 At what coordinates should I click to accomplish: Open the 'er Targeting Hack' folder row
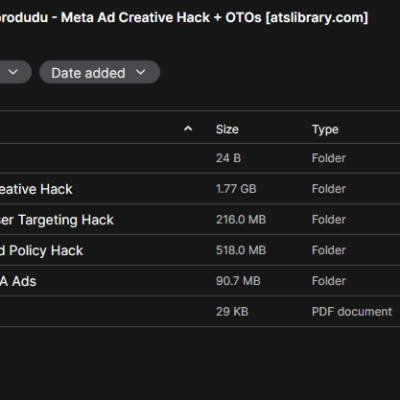[x=200, y=219]
